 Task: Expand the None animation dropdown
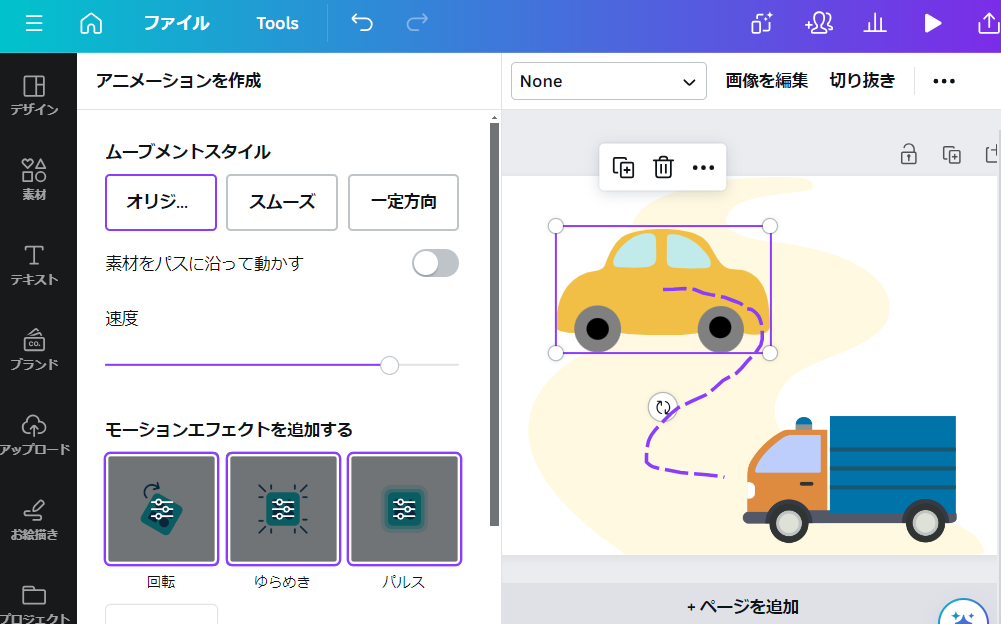pyautogui.click(x=608, y=81)
